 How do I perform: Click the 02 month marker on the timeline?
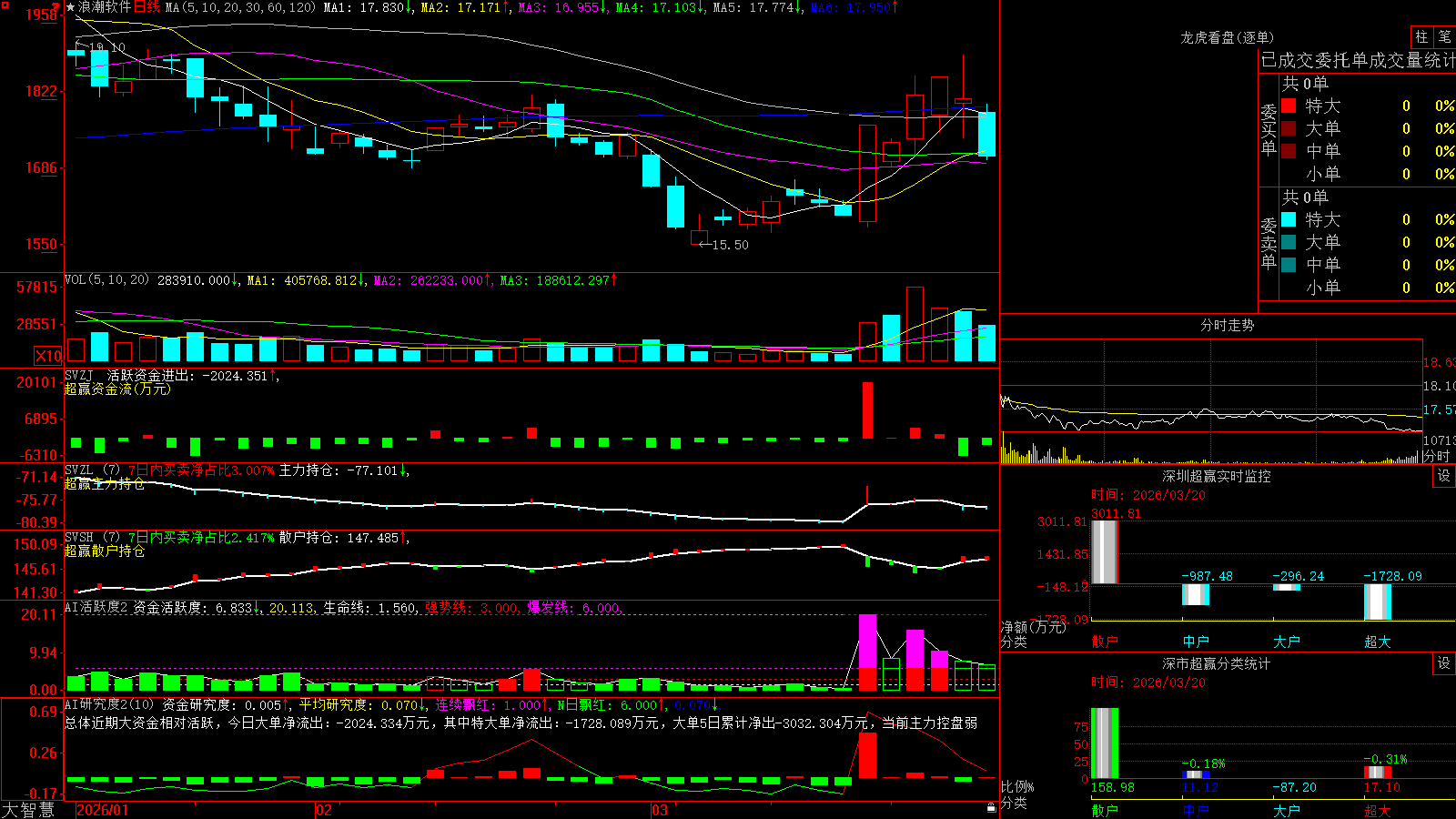tap(323, 810)
